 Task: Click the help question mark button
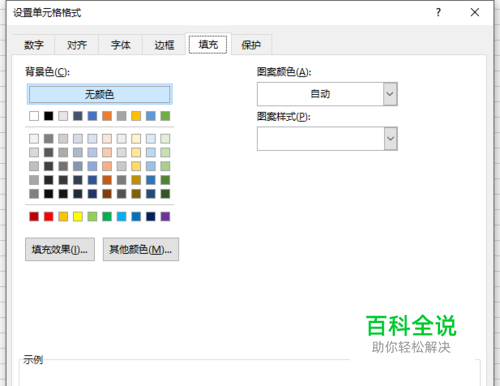click(x=438, y=13)
